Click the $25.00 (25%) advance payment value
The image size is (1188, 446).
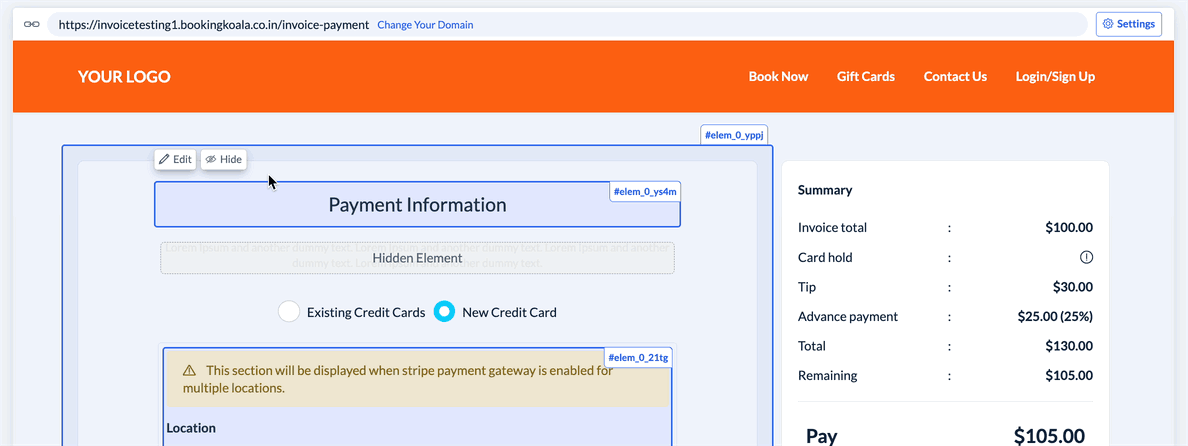pos(1055,317)
